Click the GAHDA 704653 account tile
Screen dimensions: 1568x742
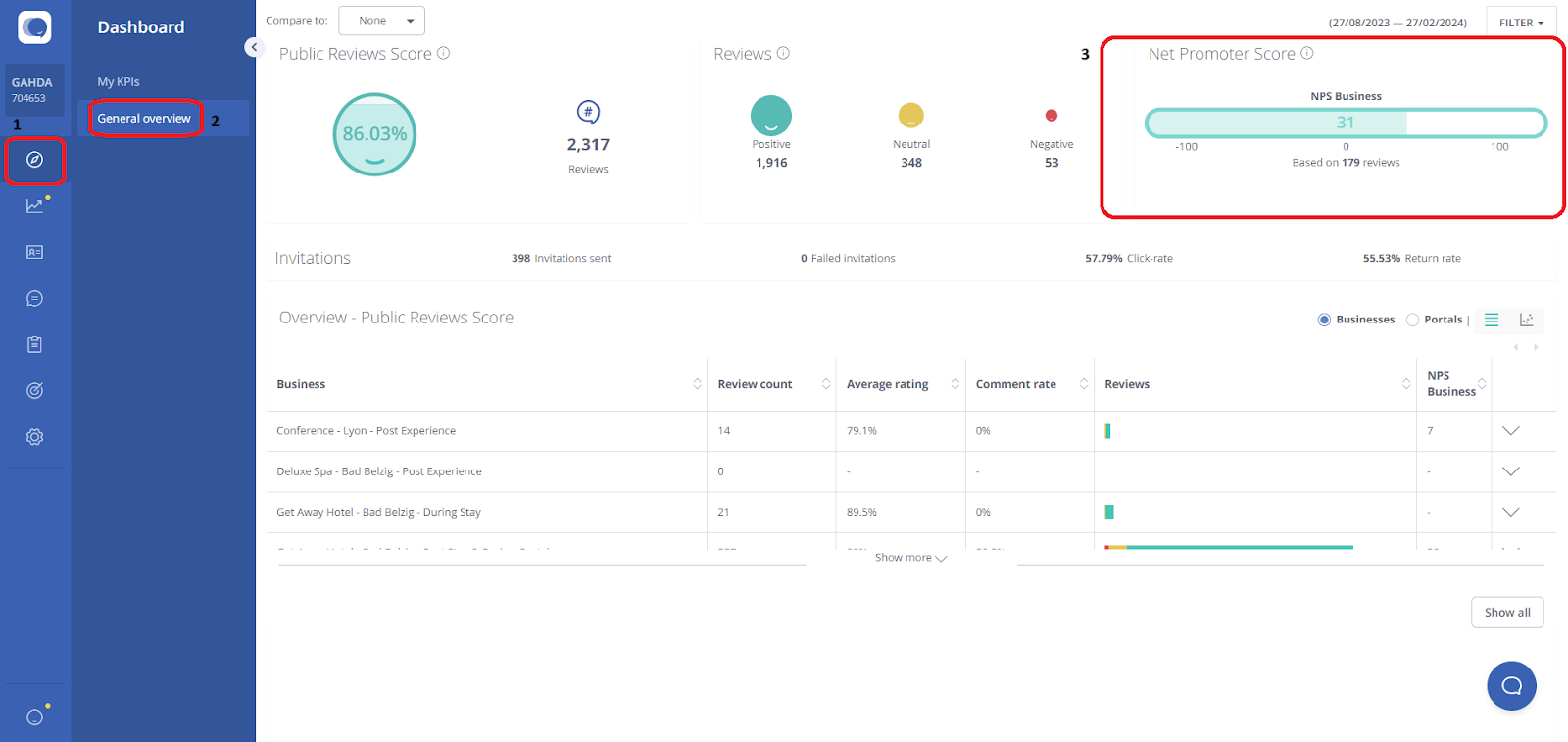point(35,90)
